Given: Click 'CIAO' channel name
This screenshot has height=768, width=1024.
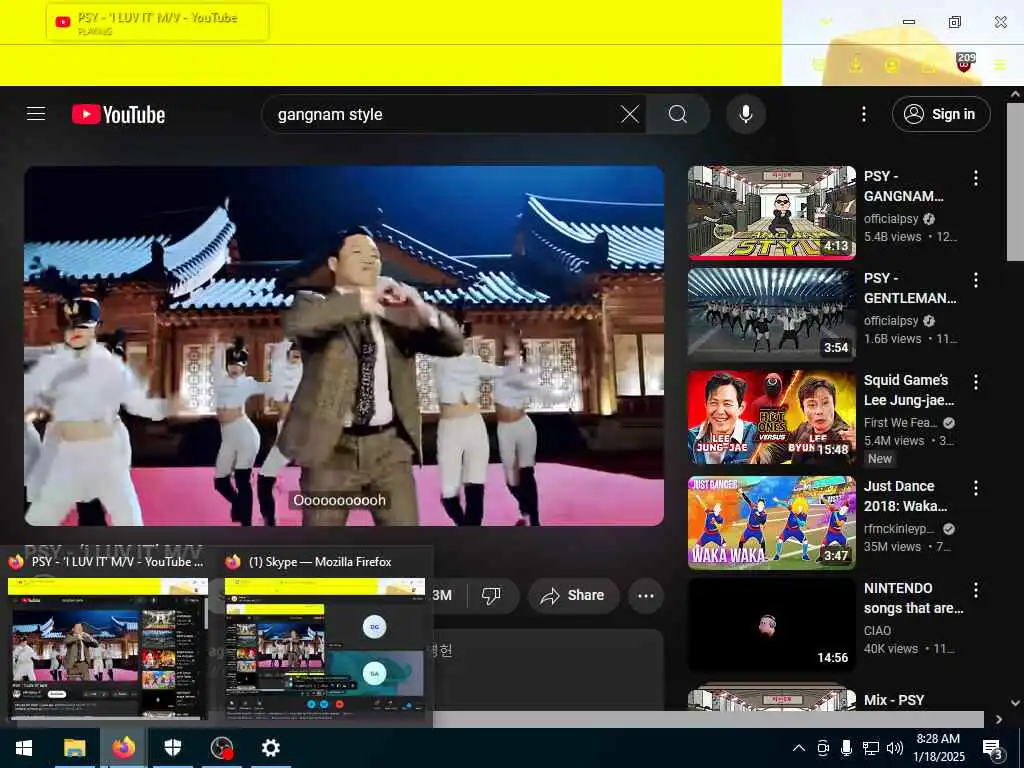Looking at the screenshot, I should click(877, 630).
